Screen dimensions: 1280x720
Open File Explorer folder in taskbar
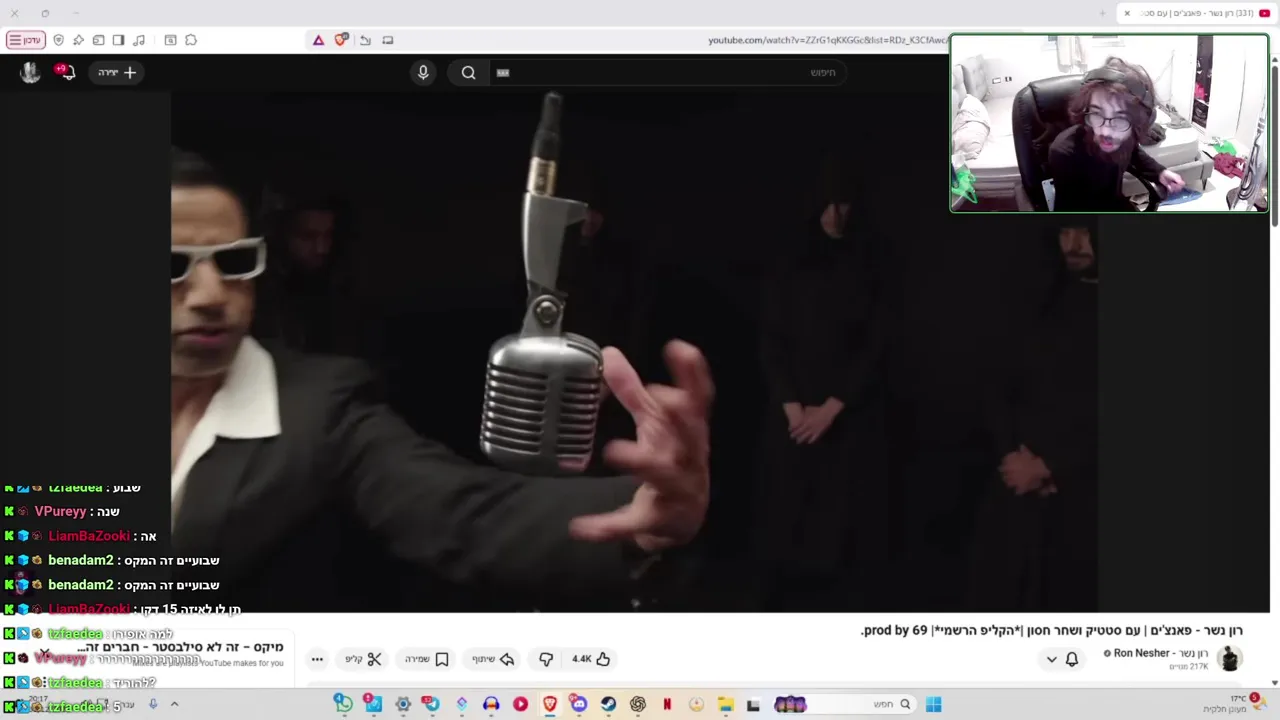[726, 704]
